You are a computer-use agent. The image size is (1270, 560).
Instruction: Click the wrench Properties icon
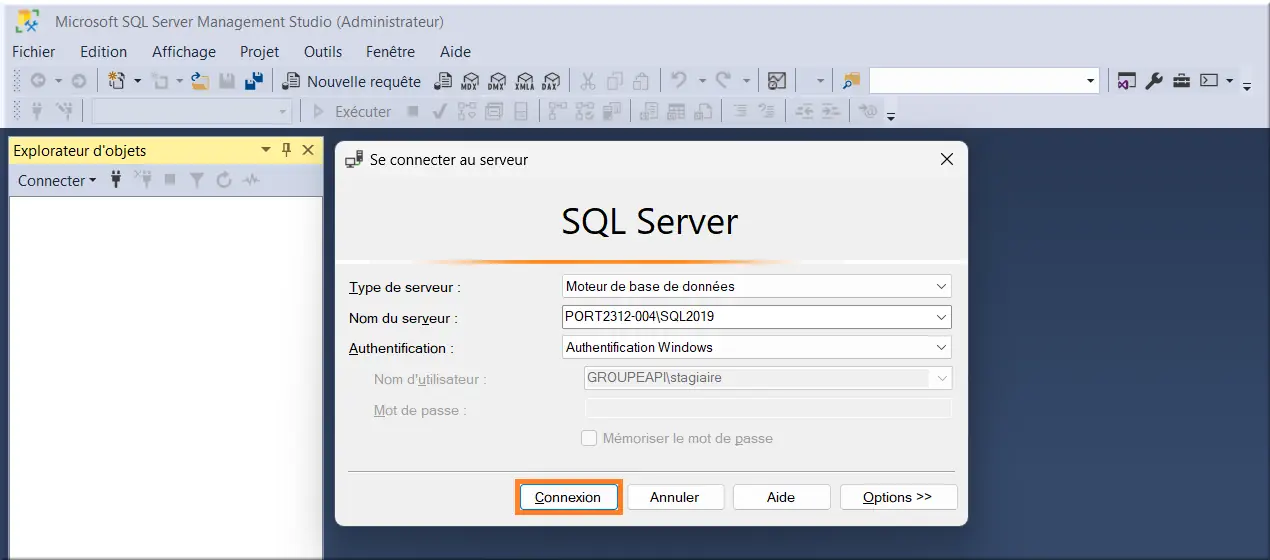click(x=1154, y=81)
